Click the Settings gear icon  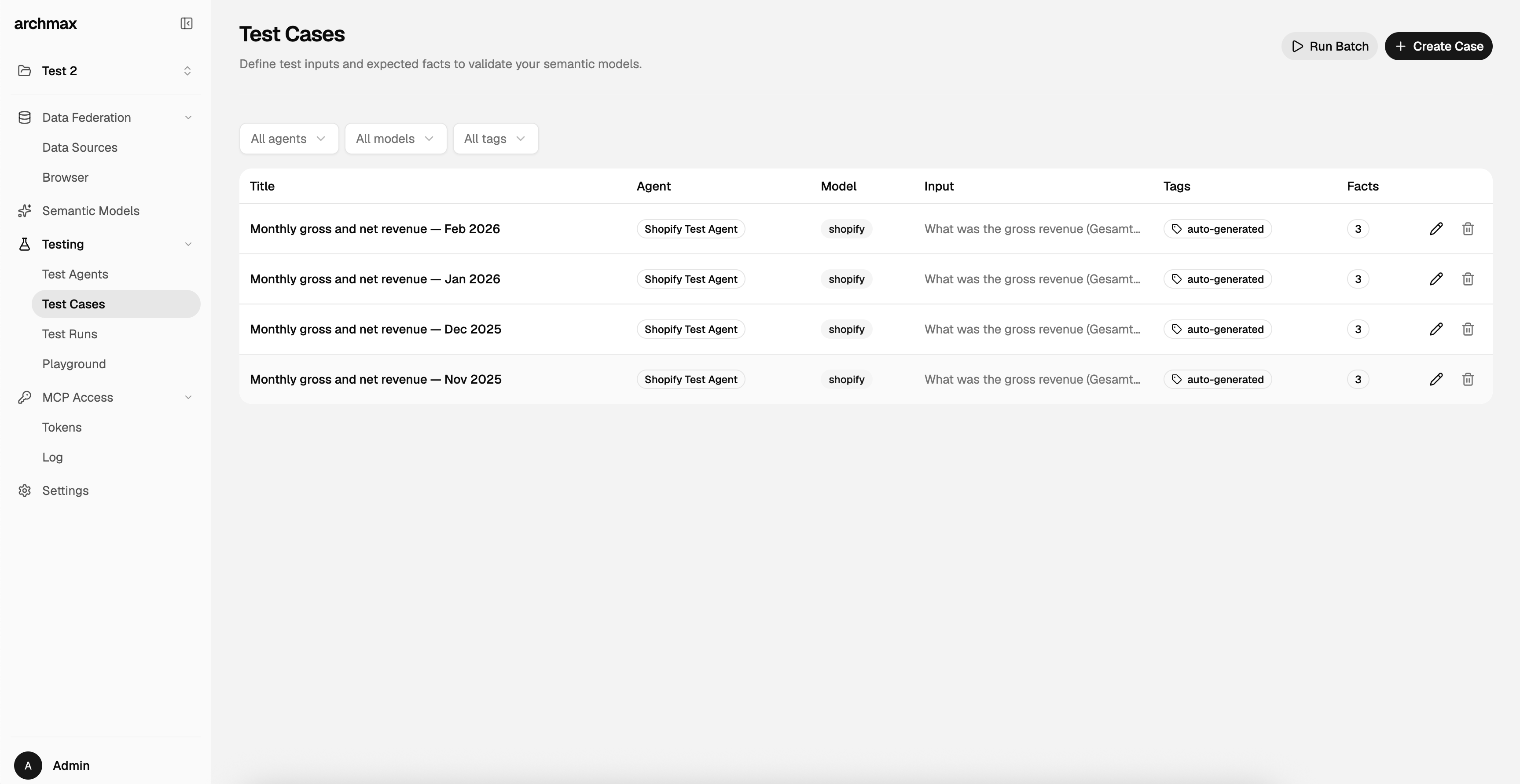24,491
